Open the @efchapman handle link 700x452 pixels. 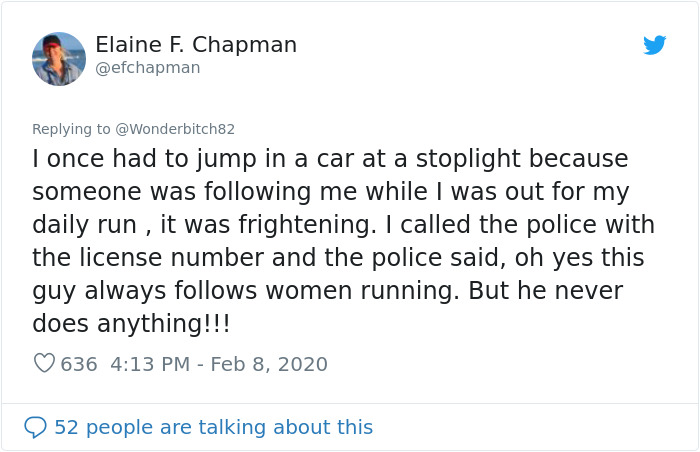pyautogui.click(x=148, y=68)
